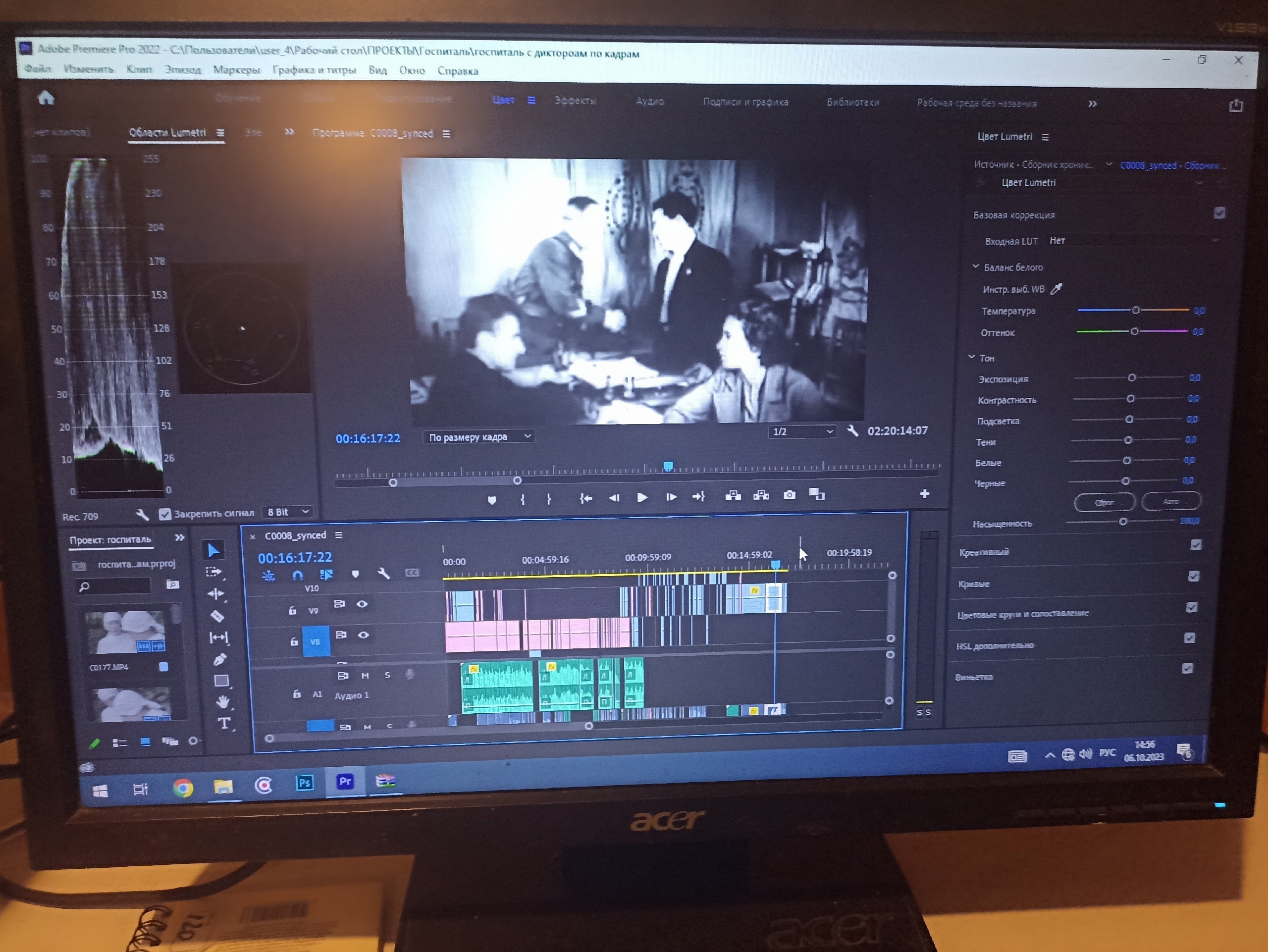Click Mark In button
Image resolution: width=1268 pixels, height=952 pixels.
[x=522, y=499]
